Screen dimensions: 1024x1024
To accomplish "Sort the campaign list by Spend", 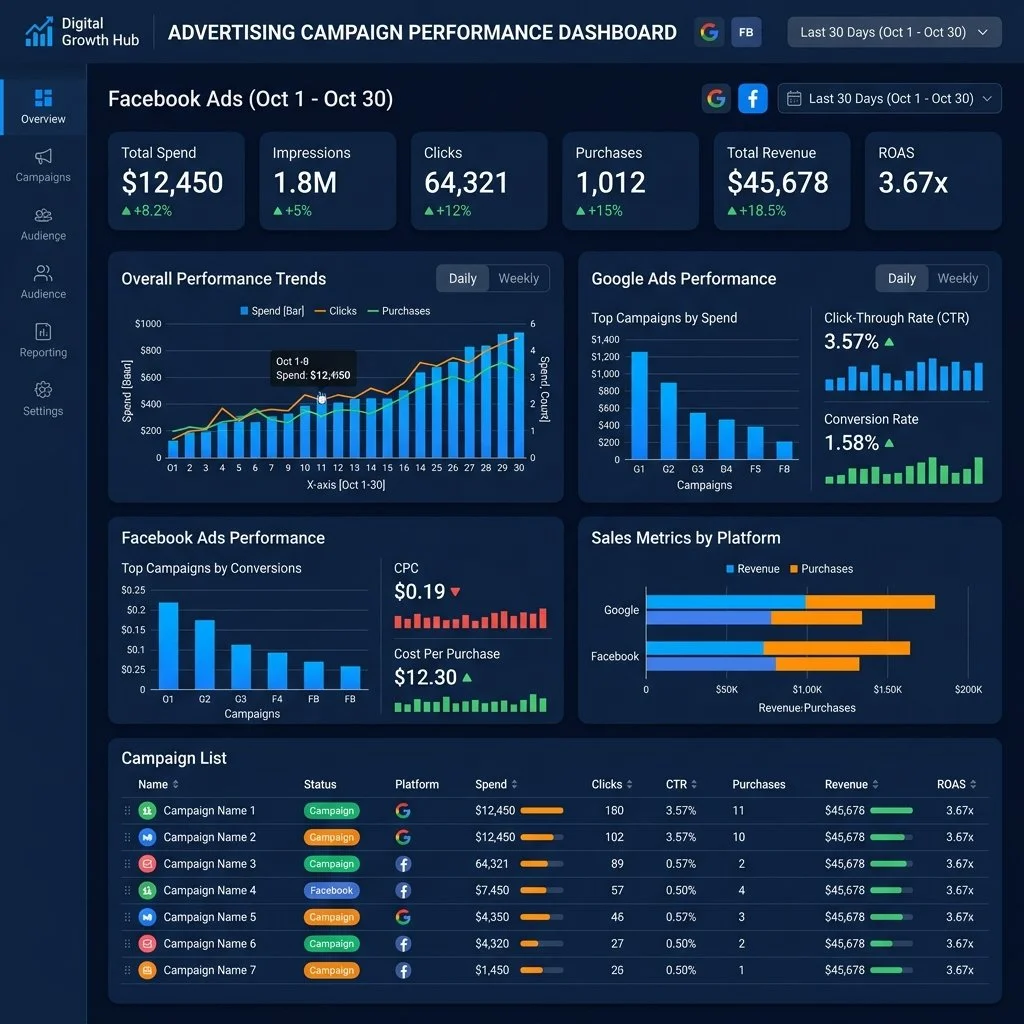I will (496, 784).
